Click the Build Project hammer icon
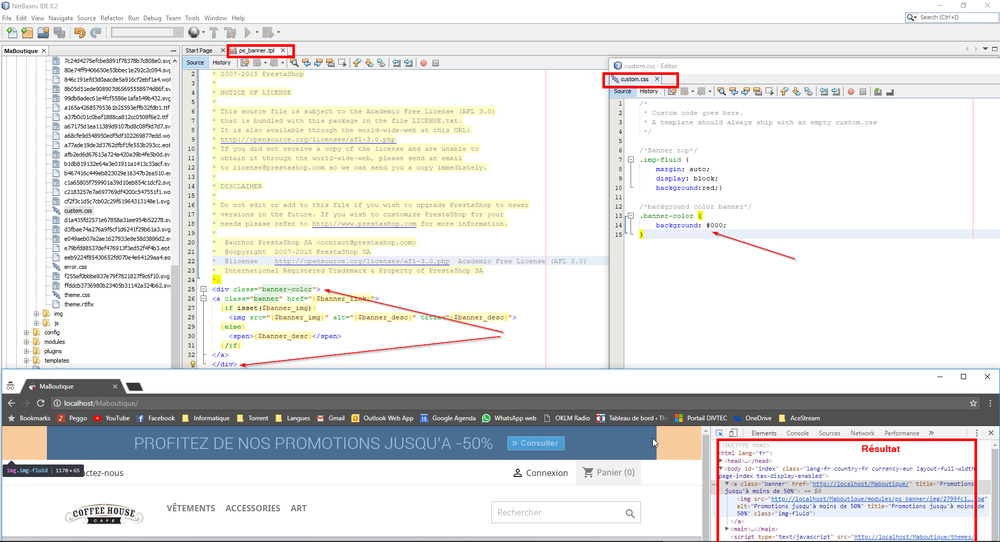 pos(214,32)
